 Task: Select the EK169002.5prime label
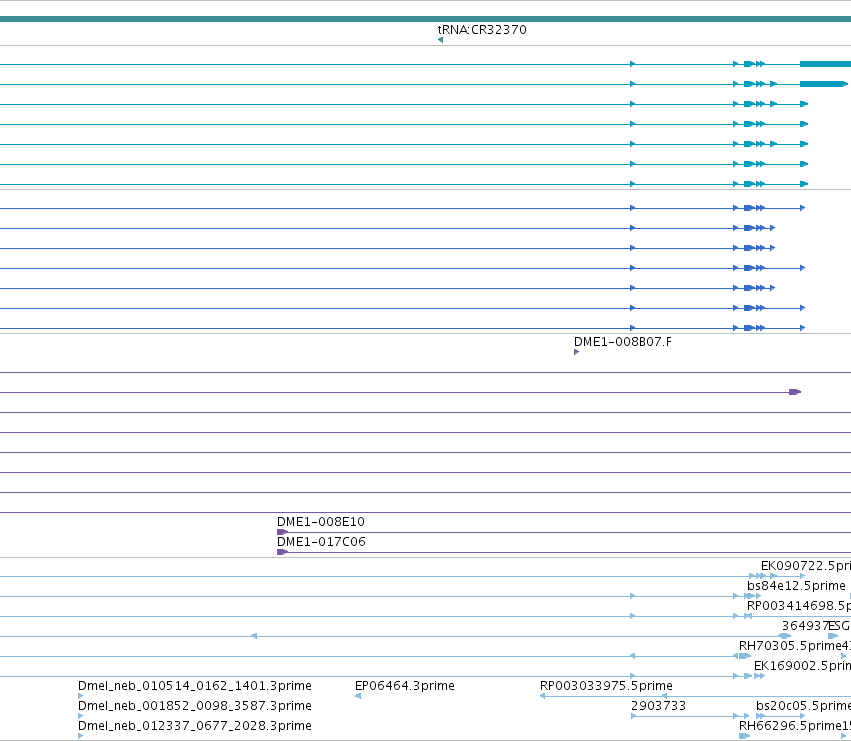[x=803, y=666]
